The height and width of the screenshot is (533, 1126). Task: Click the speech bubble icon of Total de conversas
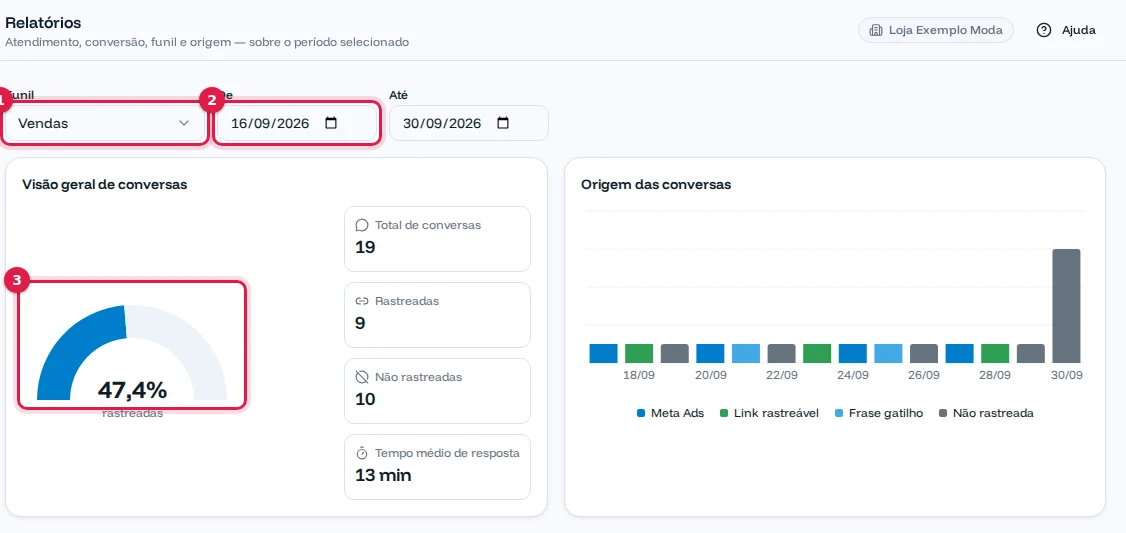[362, 225]
